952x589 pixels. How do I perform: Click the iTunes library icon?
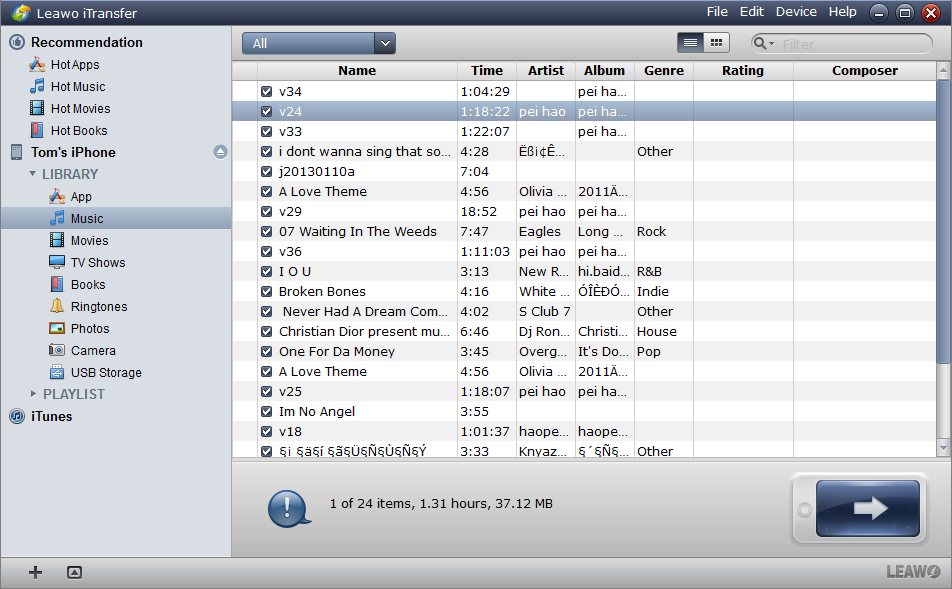click(17, 417)
